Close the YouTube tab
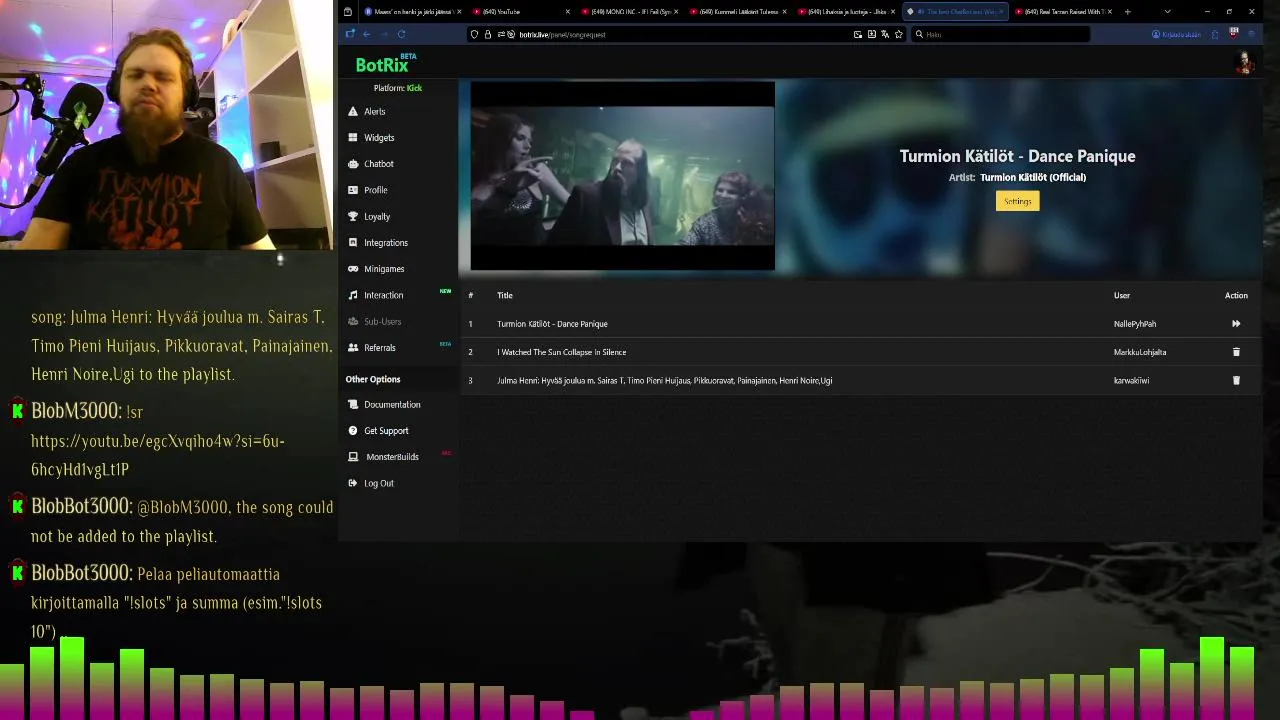The width and height of the screenshot is (1280, 720). pos(568,12)
